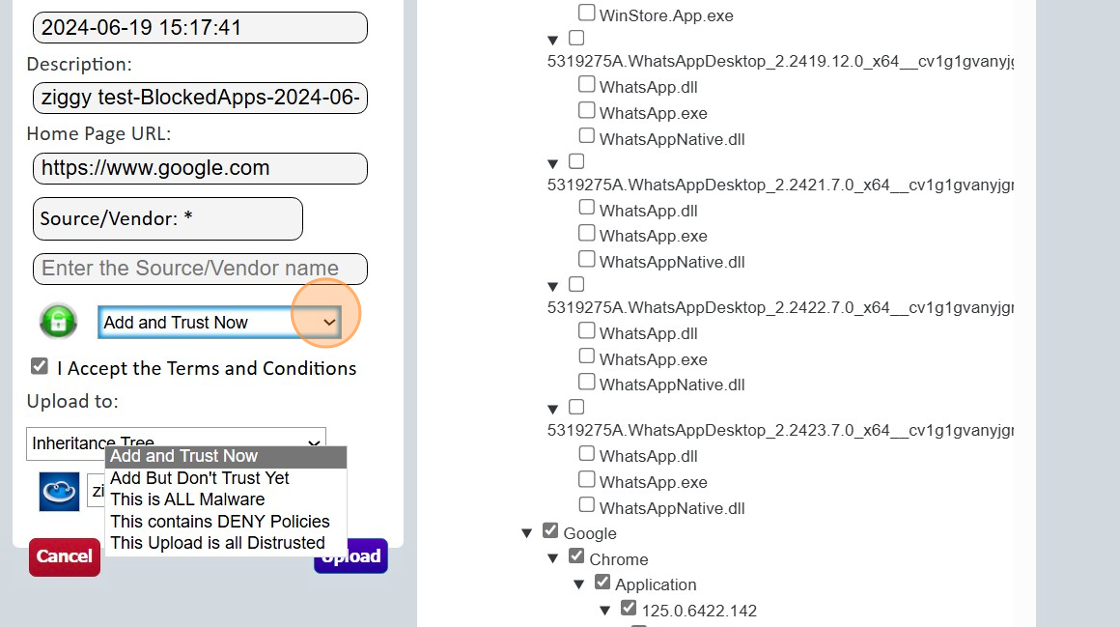Collapse the Application tree node

[579, 583]
